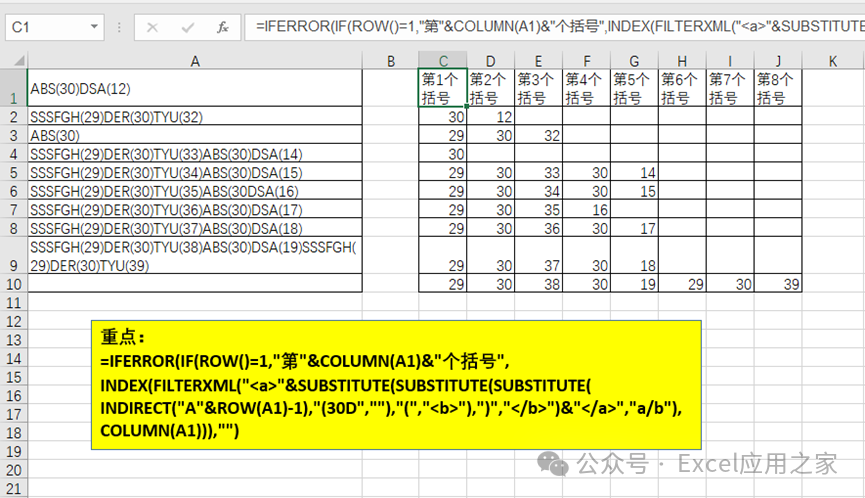The width and height of the screenshot is (865, 498).
Task: Select column F header
Action: (x=586, y=61)
